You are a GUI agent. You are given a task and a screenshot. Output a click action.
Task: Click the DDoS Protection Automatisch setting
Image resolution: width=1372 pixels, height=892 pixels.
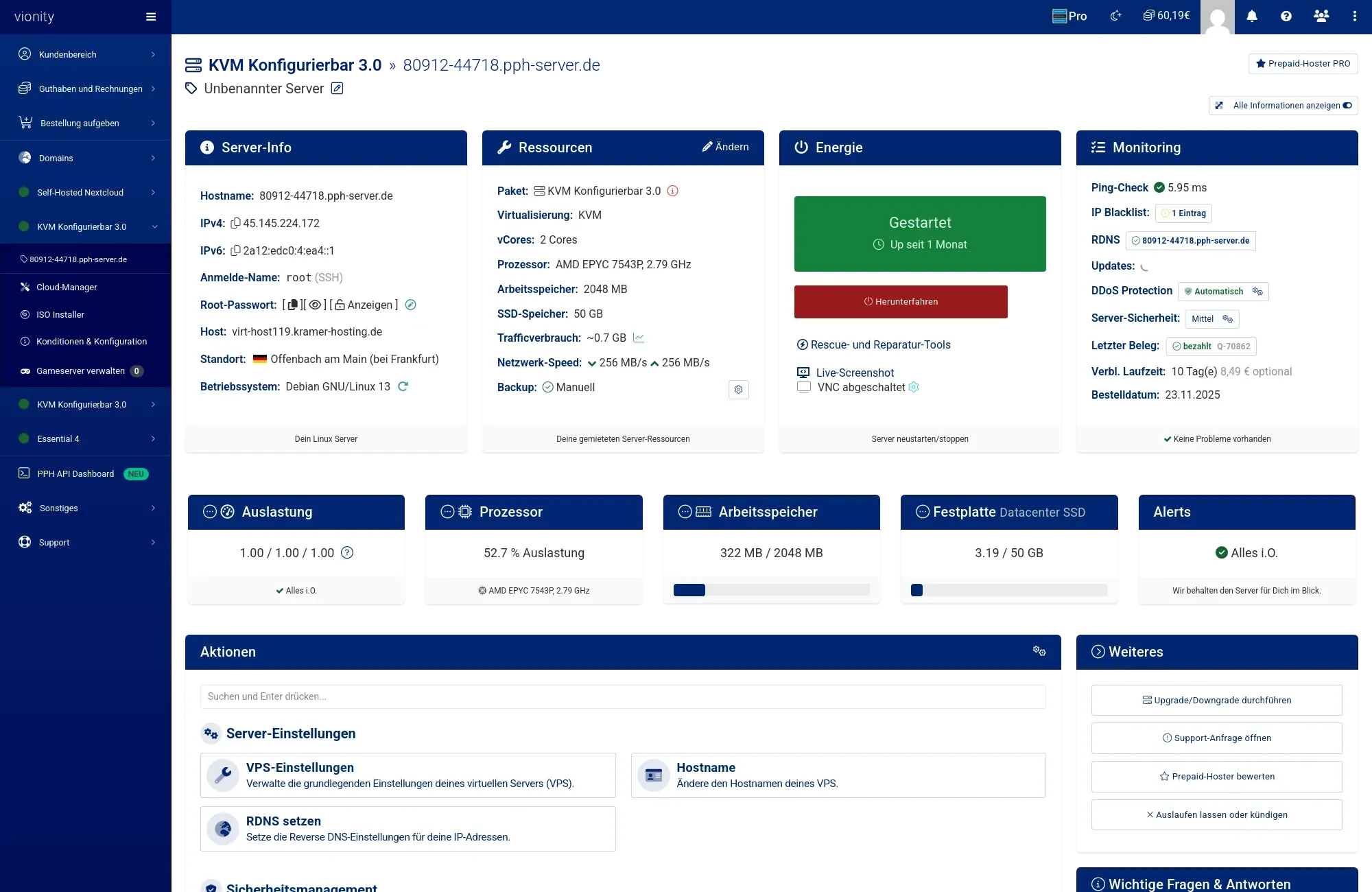coord(1223,292)
